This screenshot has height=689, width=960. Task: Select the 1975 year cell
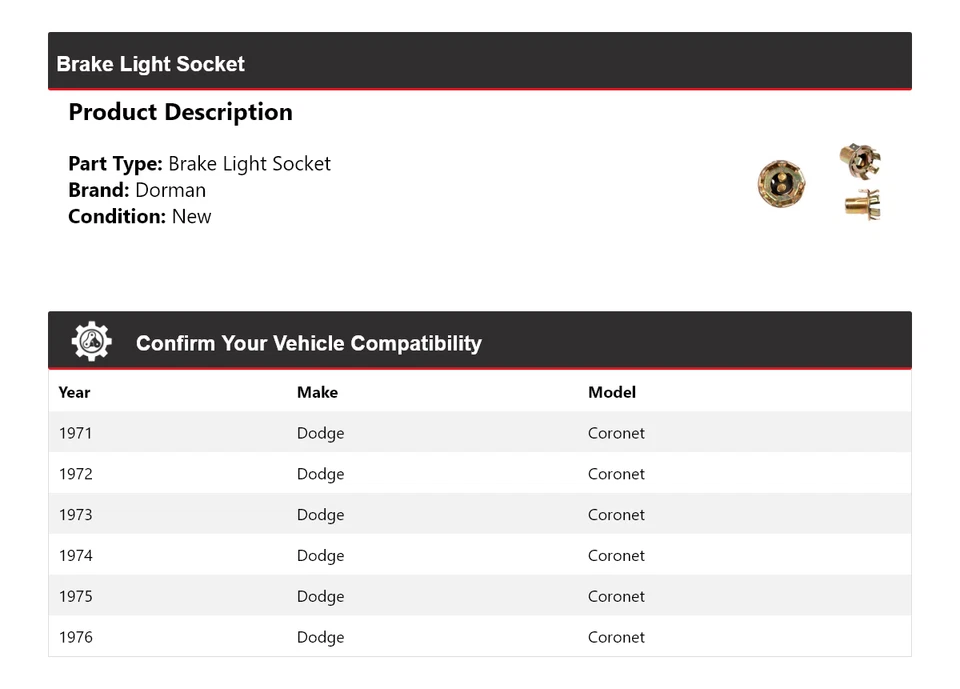coord(76,597)
